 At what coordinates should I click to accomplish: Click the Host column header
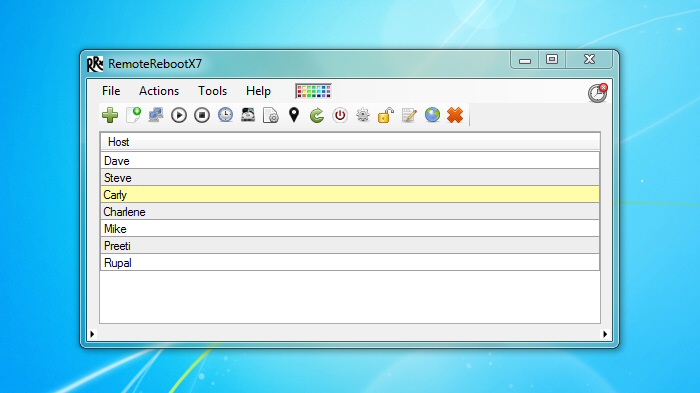coord(350,142)
